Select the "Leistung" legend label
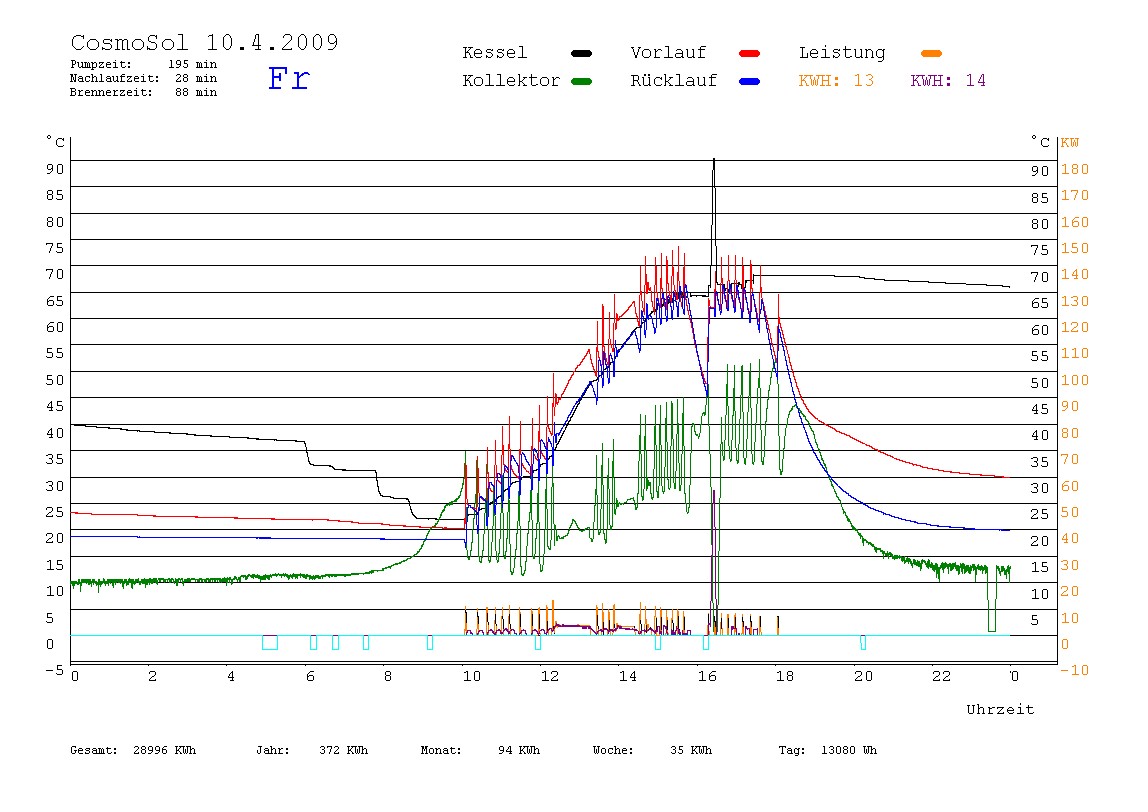Image resolution: width=1148 pixels, height=812 pixels. (842, 53)
